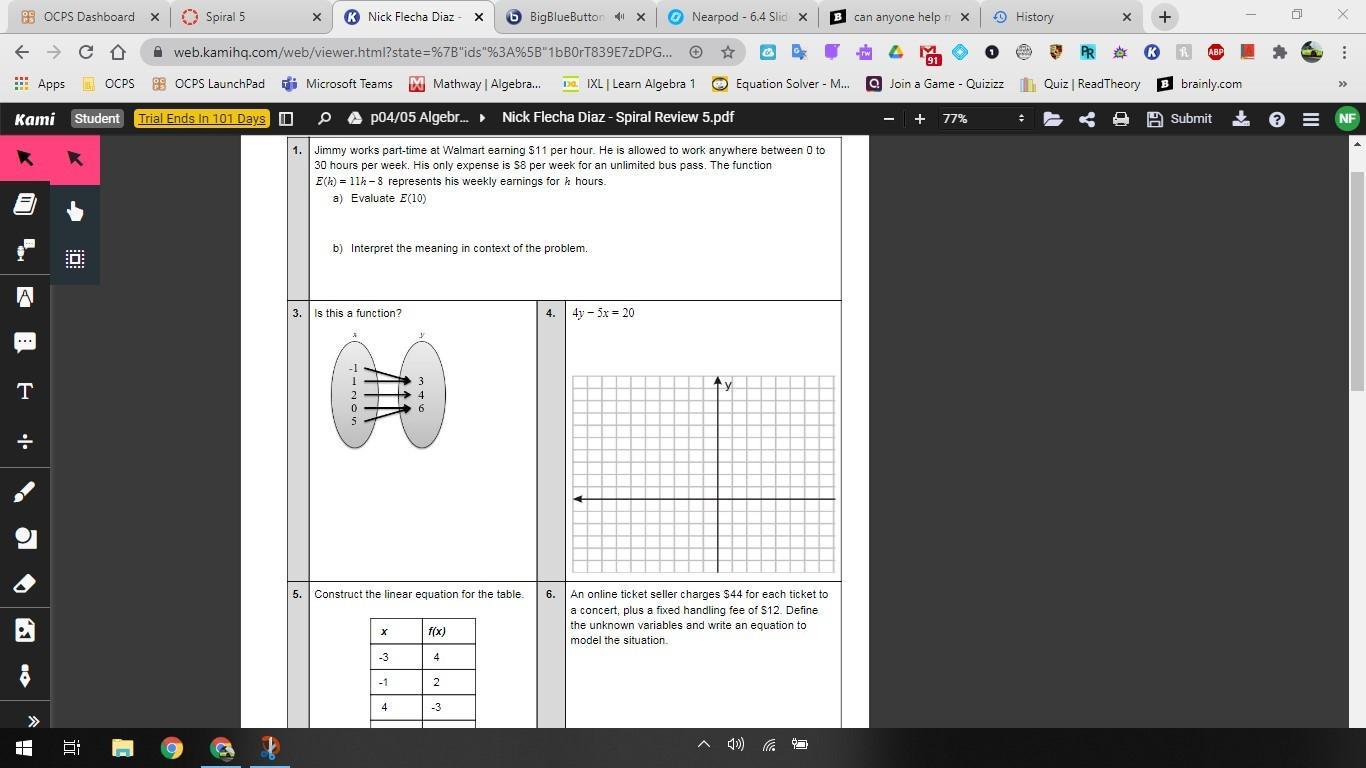
Task: Open the Trial Ends In 101 Days link
Action: click(202, 118)
